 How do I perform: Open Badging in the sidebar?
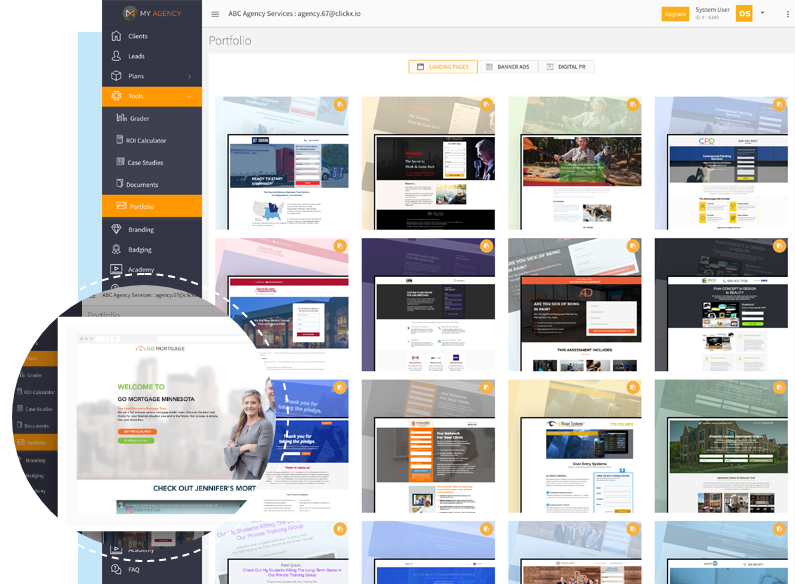point(152,249)
